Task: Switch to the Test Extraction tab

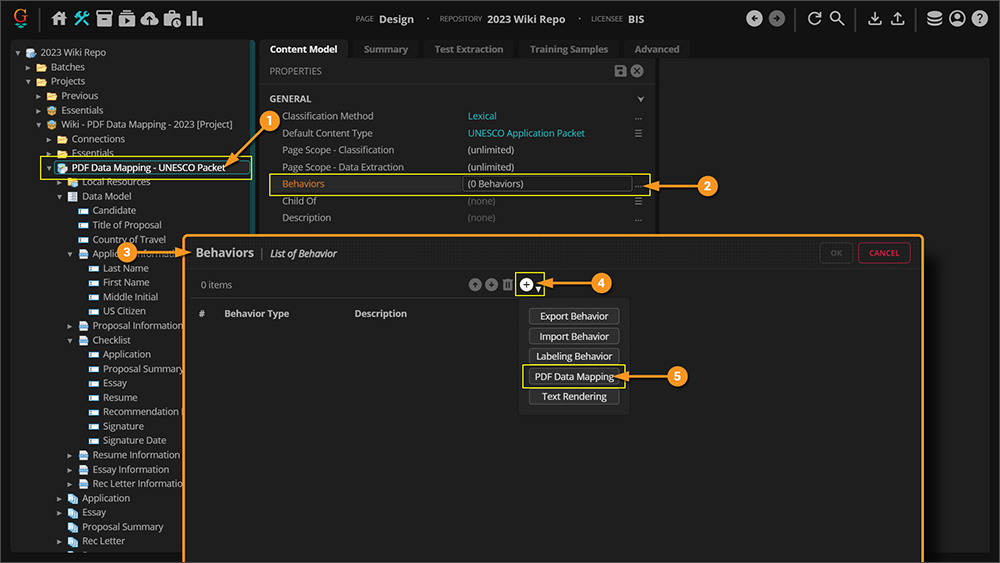Action: pyautogui.click(x=468, y=49)
